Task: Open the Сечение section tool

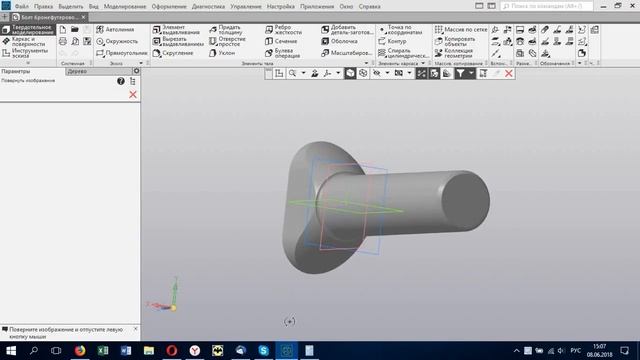Action: coord(281,41)
